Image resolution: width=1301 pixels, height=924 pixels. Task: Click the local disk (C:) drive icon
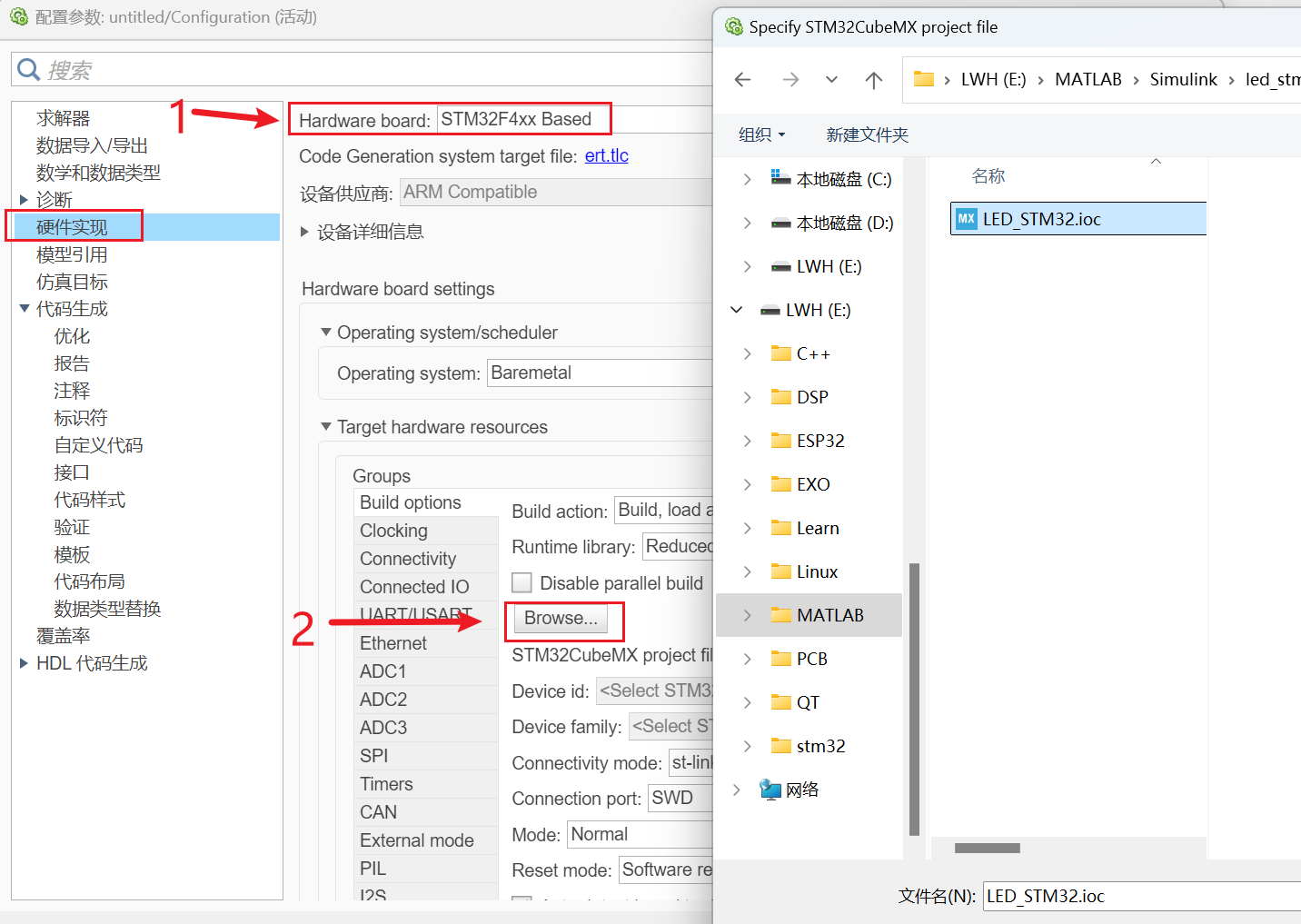pos(780,178)
